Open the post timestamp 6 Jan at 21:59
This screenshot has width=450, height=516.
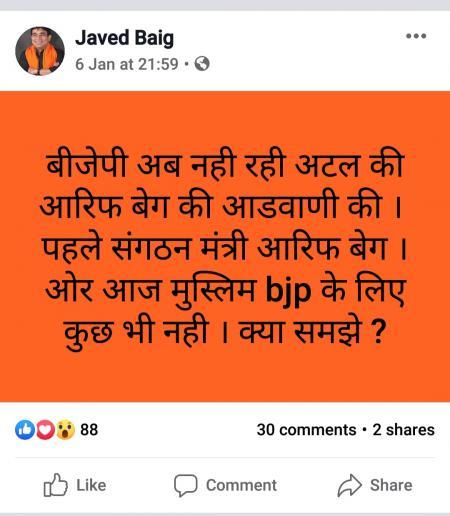[127, 64]
